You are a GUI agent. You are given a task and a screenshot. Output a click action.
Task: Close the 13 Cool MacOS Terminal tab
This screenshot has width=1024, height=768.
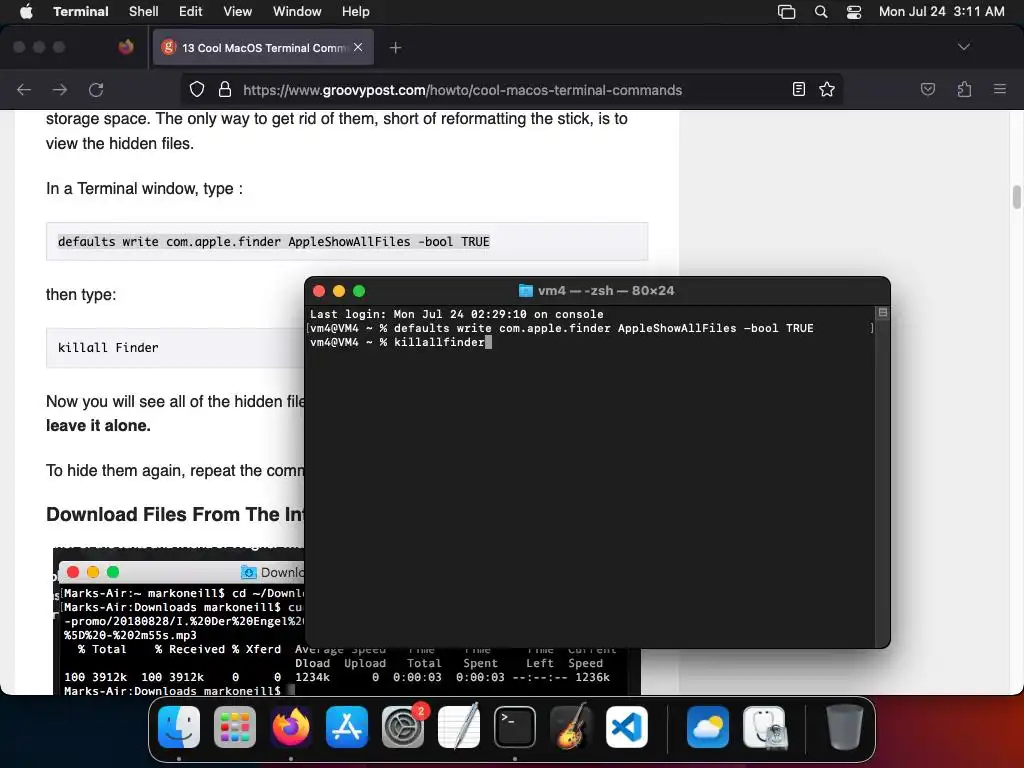pos(358,47)
